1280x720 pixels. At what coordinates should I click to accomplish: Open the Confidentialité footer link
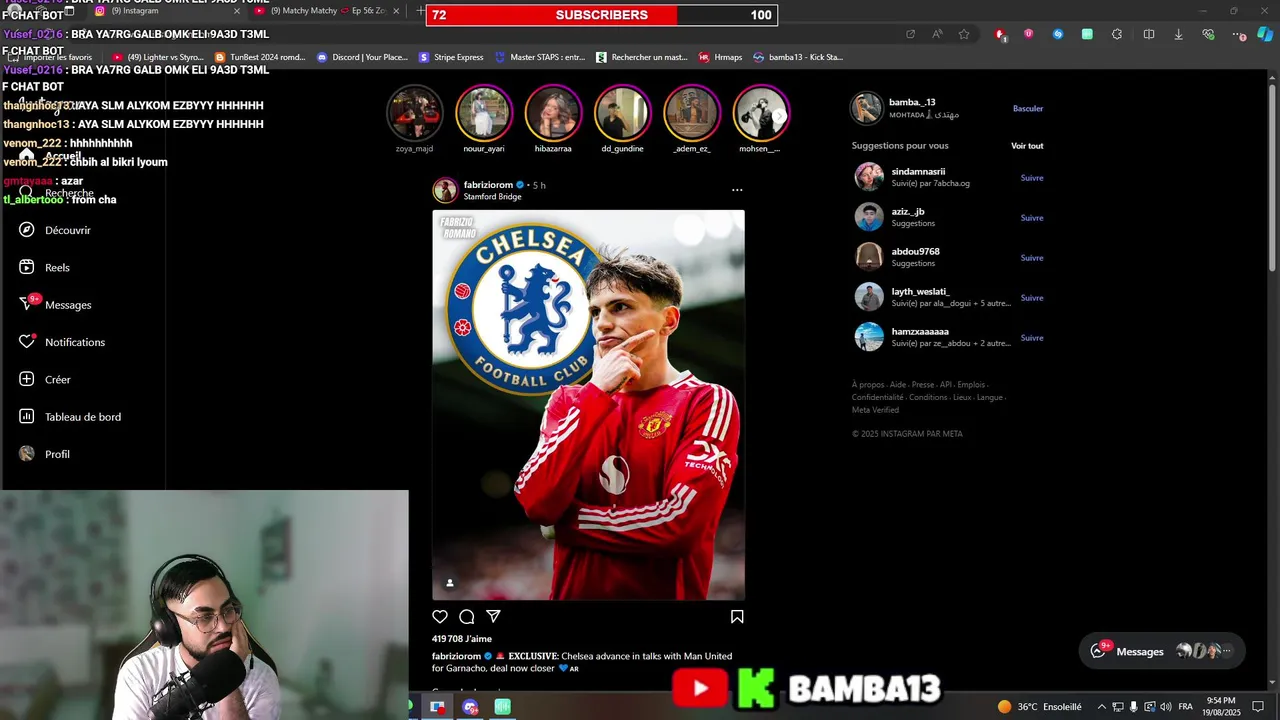point(877,397)
